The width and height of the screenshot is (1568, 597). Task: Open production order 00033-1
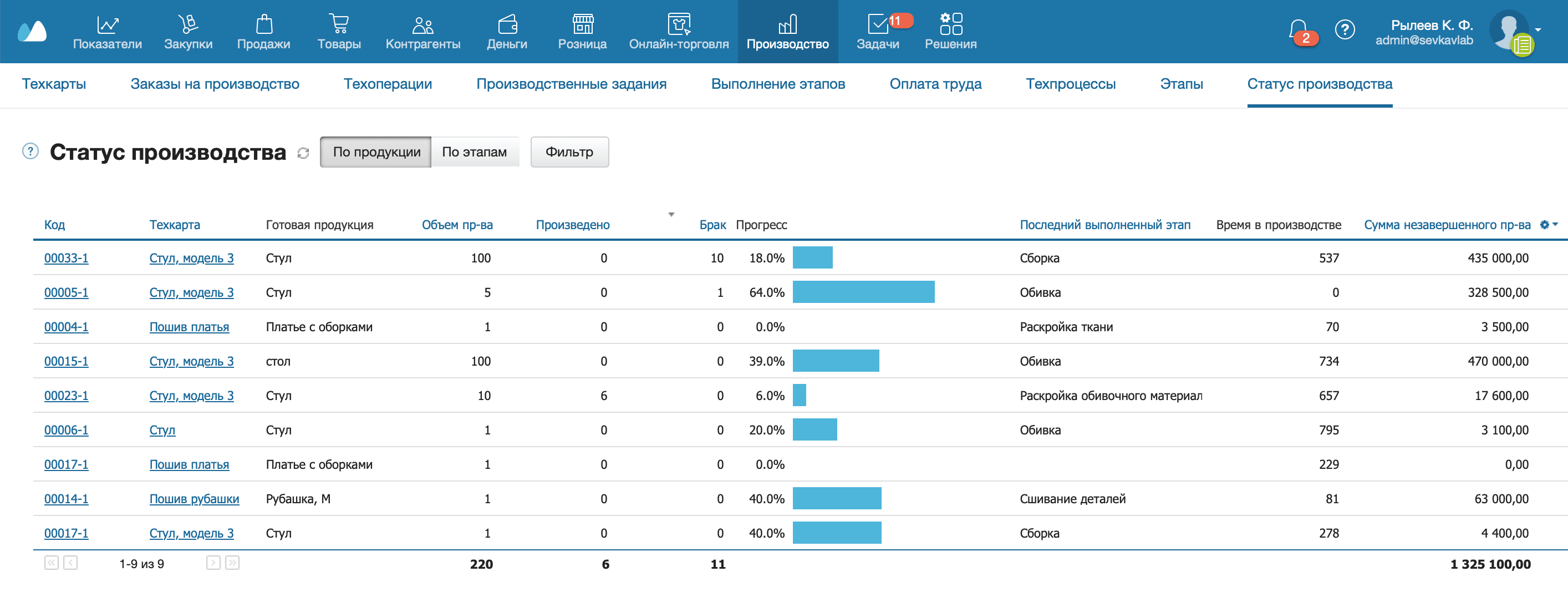67,257
